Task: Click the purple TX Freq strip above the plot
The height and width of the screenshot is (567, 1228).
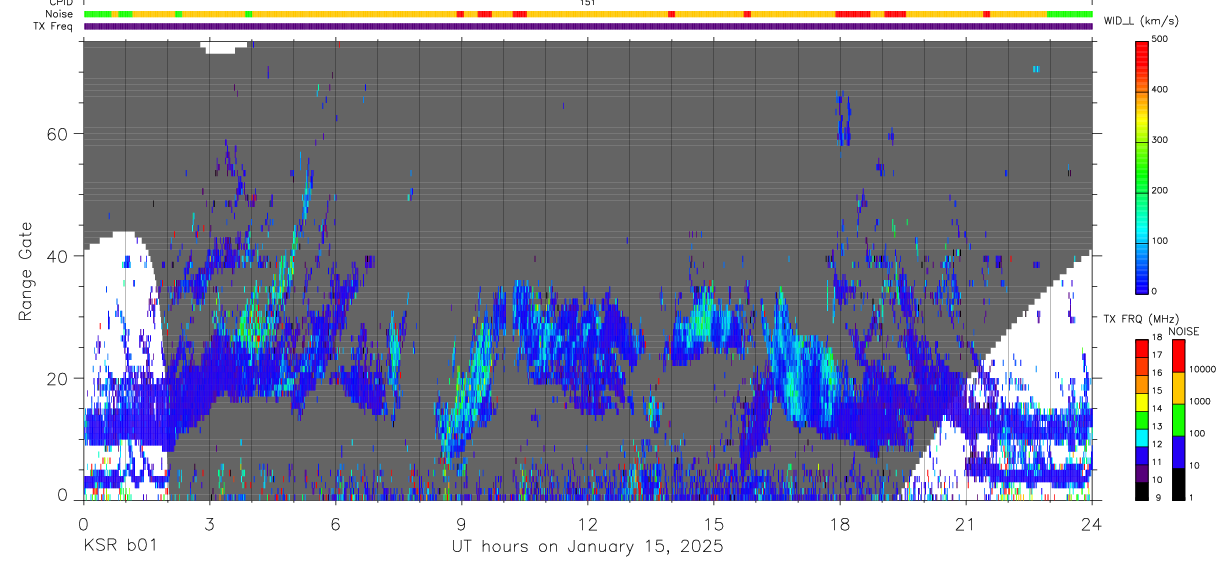Action: click(x=587, y=26)
